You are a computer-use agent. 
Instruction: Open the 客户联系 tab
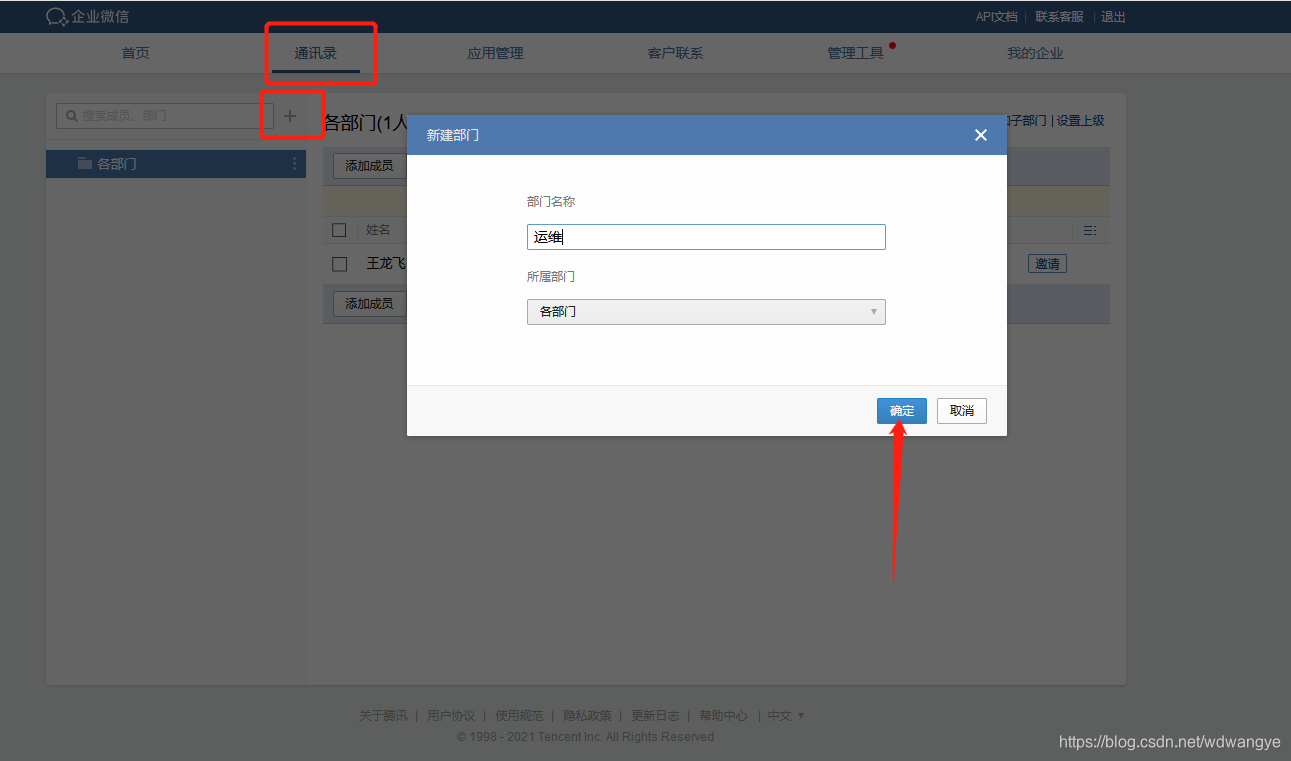click(x=675, y=53)
